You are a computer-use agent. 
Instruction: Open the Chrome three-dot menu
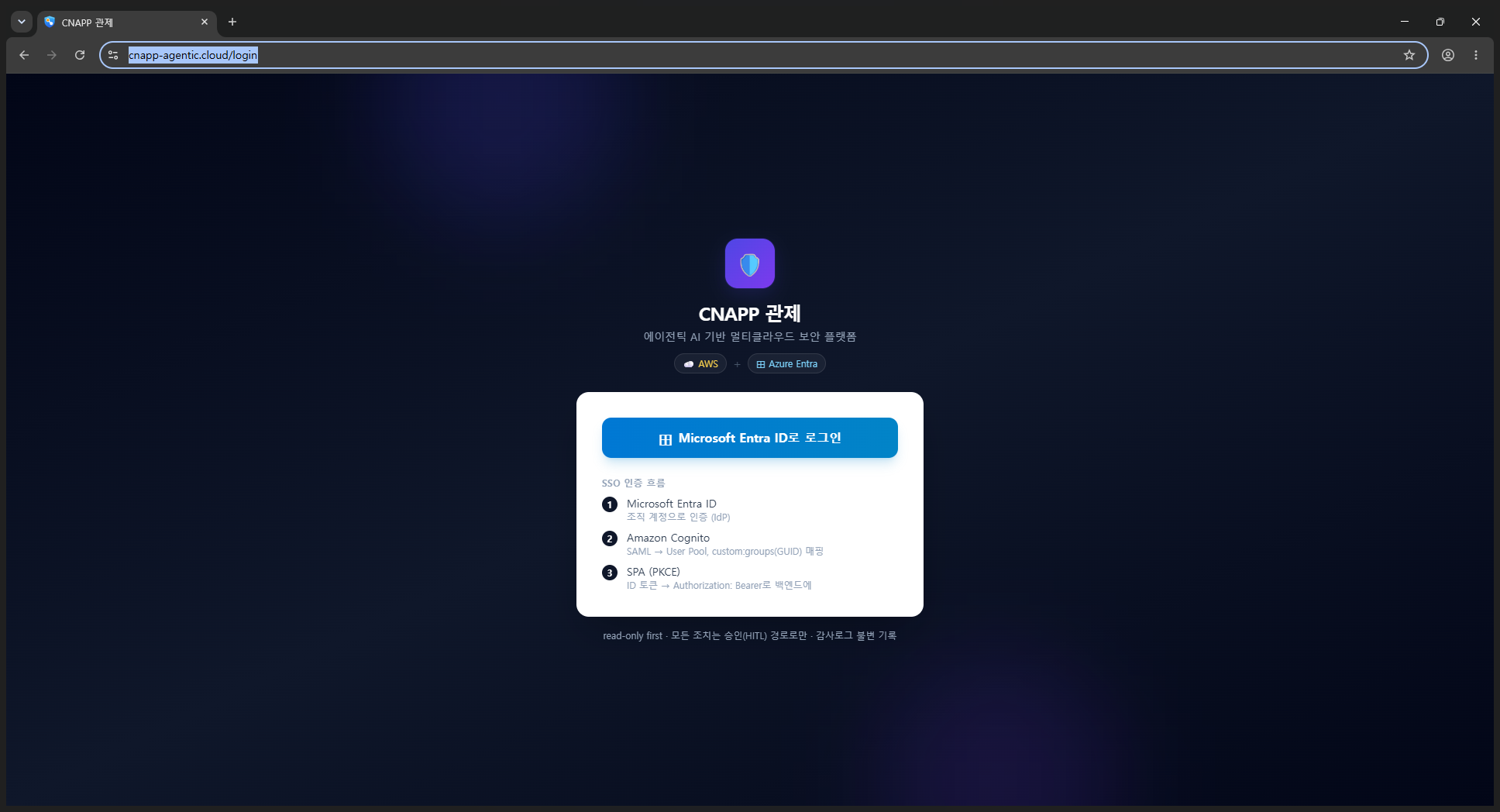[x=1476, y=55]
